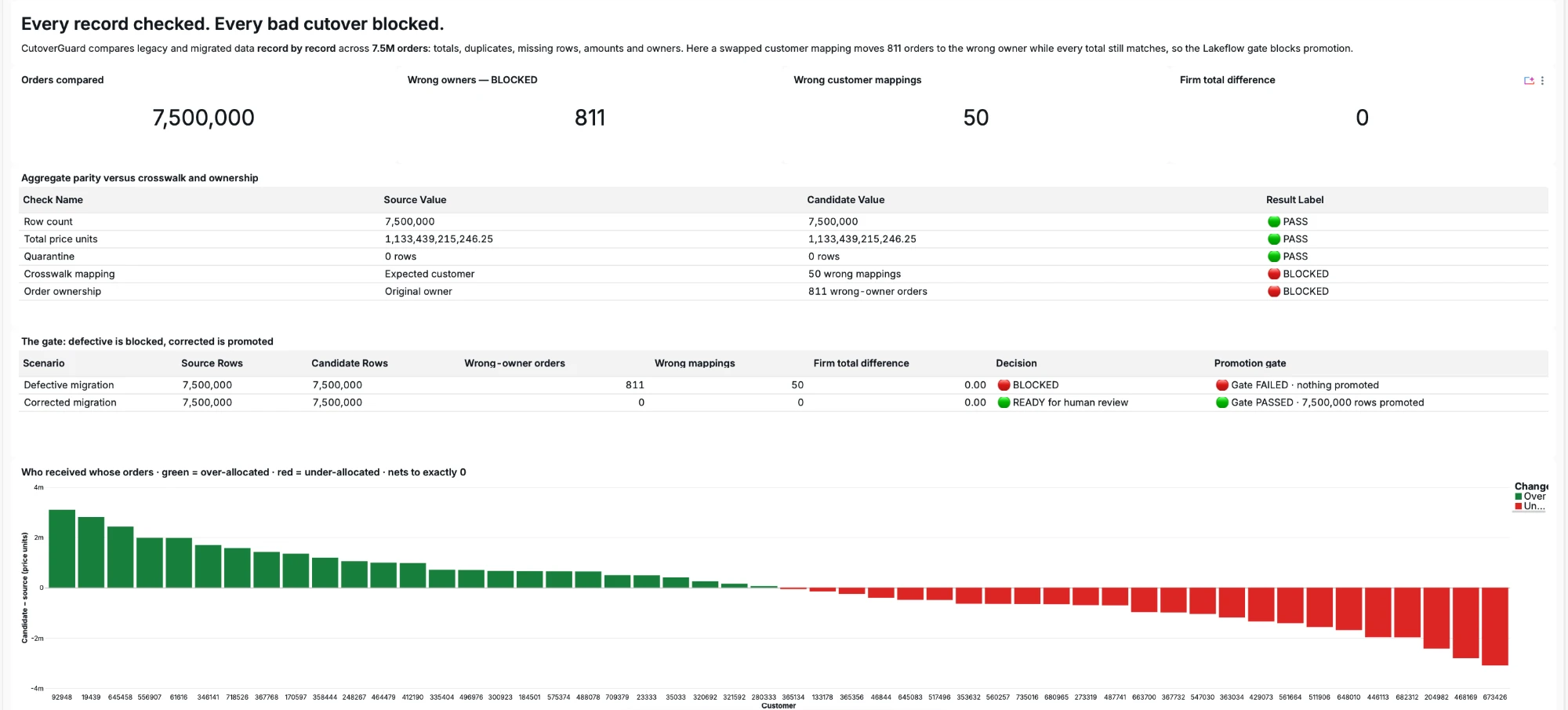Viewport: 1568px width, 710px height.
Task: Open the widget kebab menu
Action: point(1542,81)
